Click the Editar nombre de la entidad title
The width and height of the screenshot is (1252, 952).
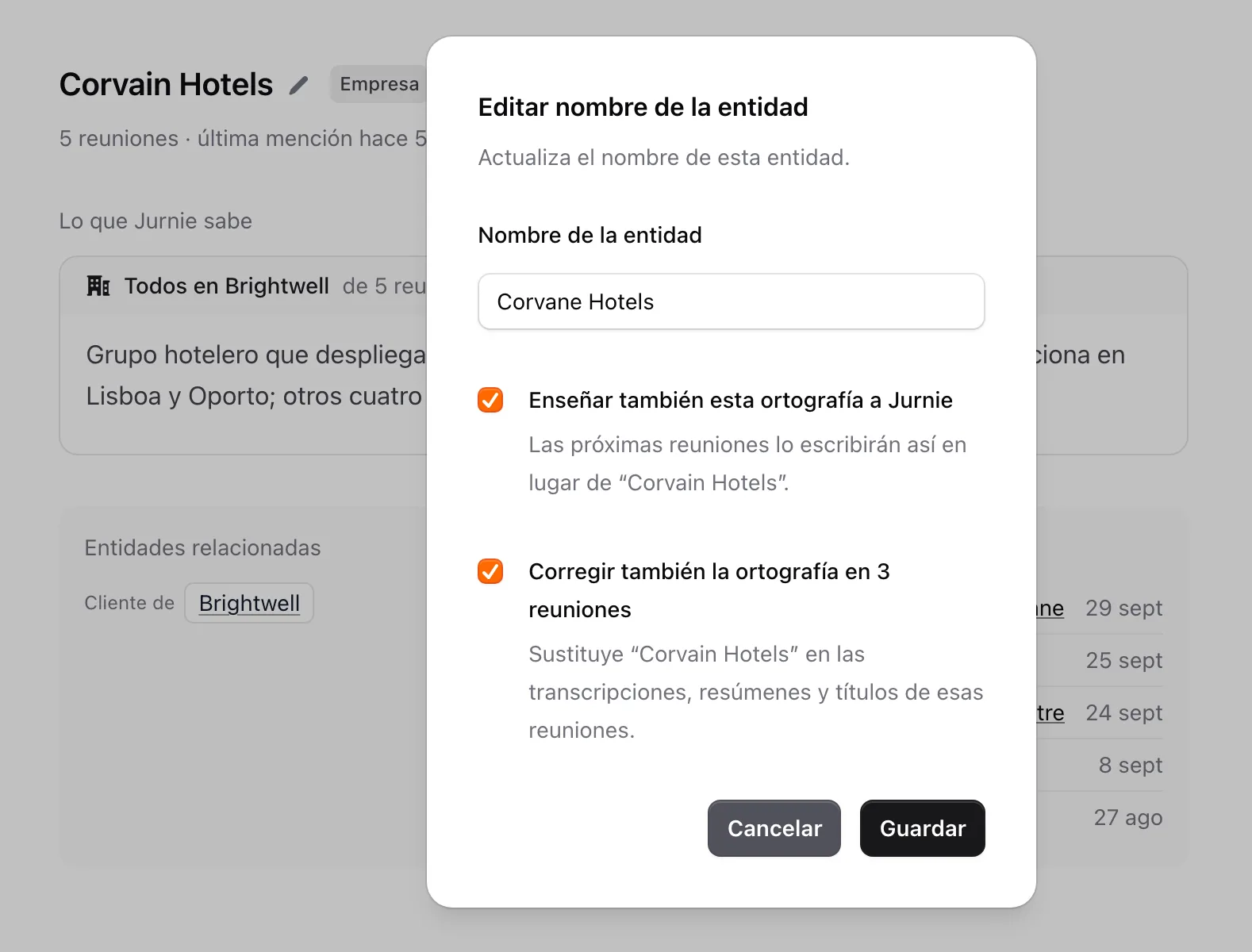pyautogui.click(x=643, y=106)
